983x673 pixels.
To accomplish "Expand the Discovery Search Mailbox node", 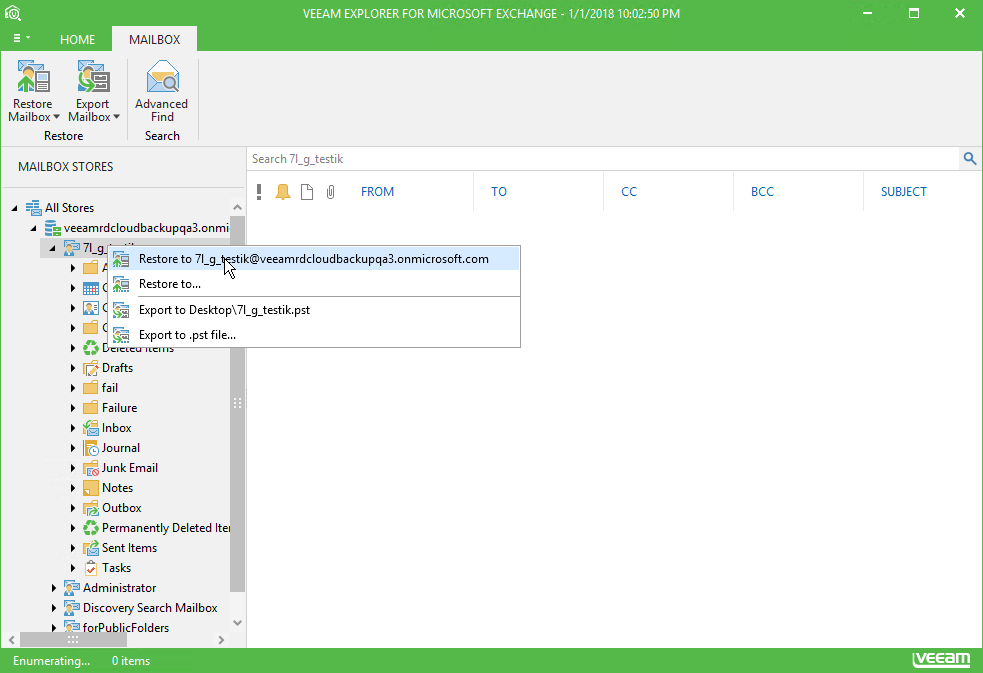I will click(54, 608).
